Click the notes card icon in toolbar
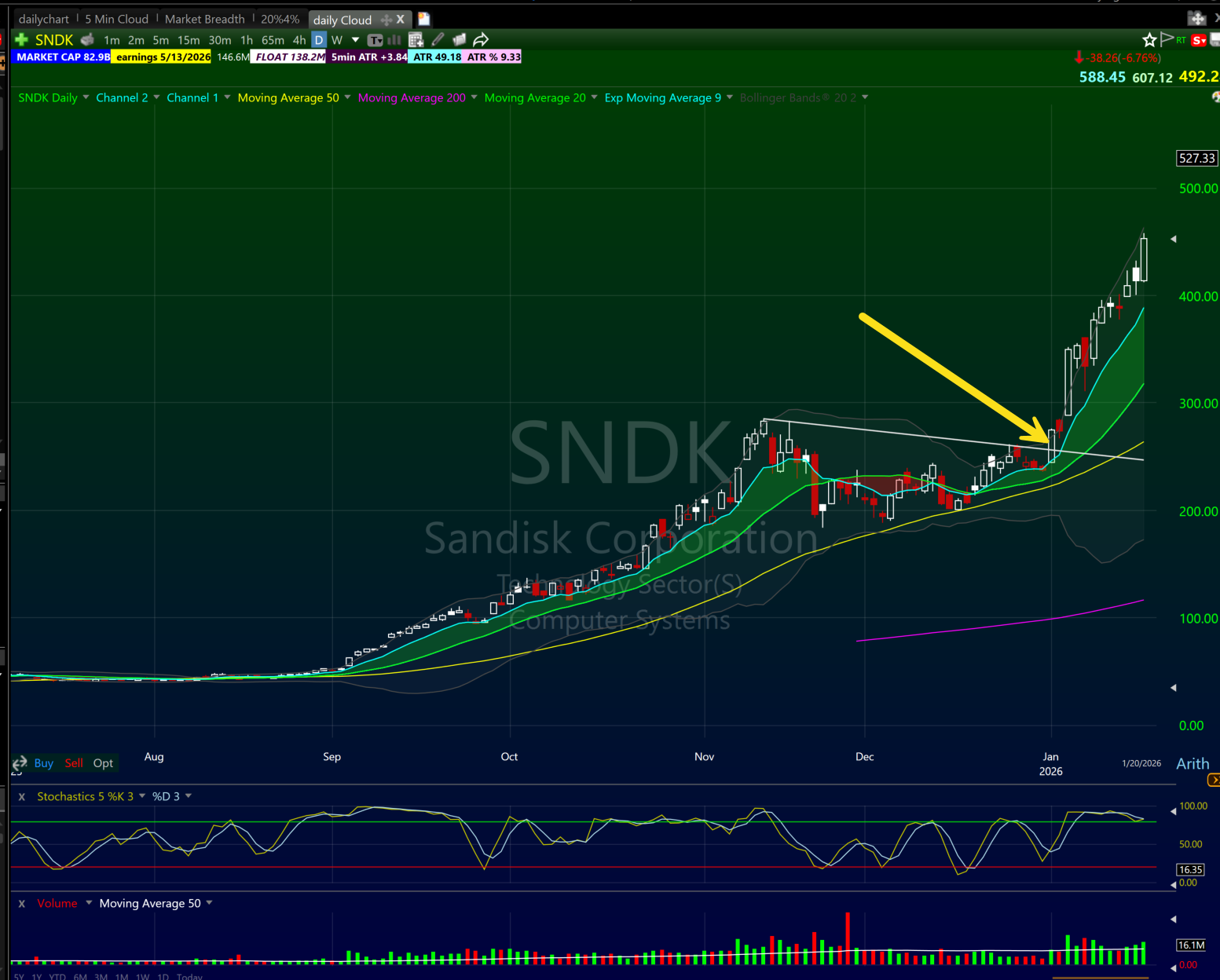Viewport: 1220px width, 980px height. 460,39
